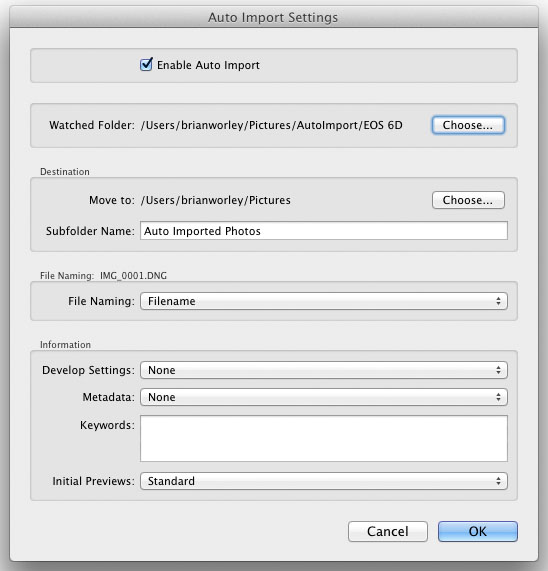Click the Destination section heading
The height and width of the screenshot is (571, 548).
tap(65, 172)
